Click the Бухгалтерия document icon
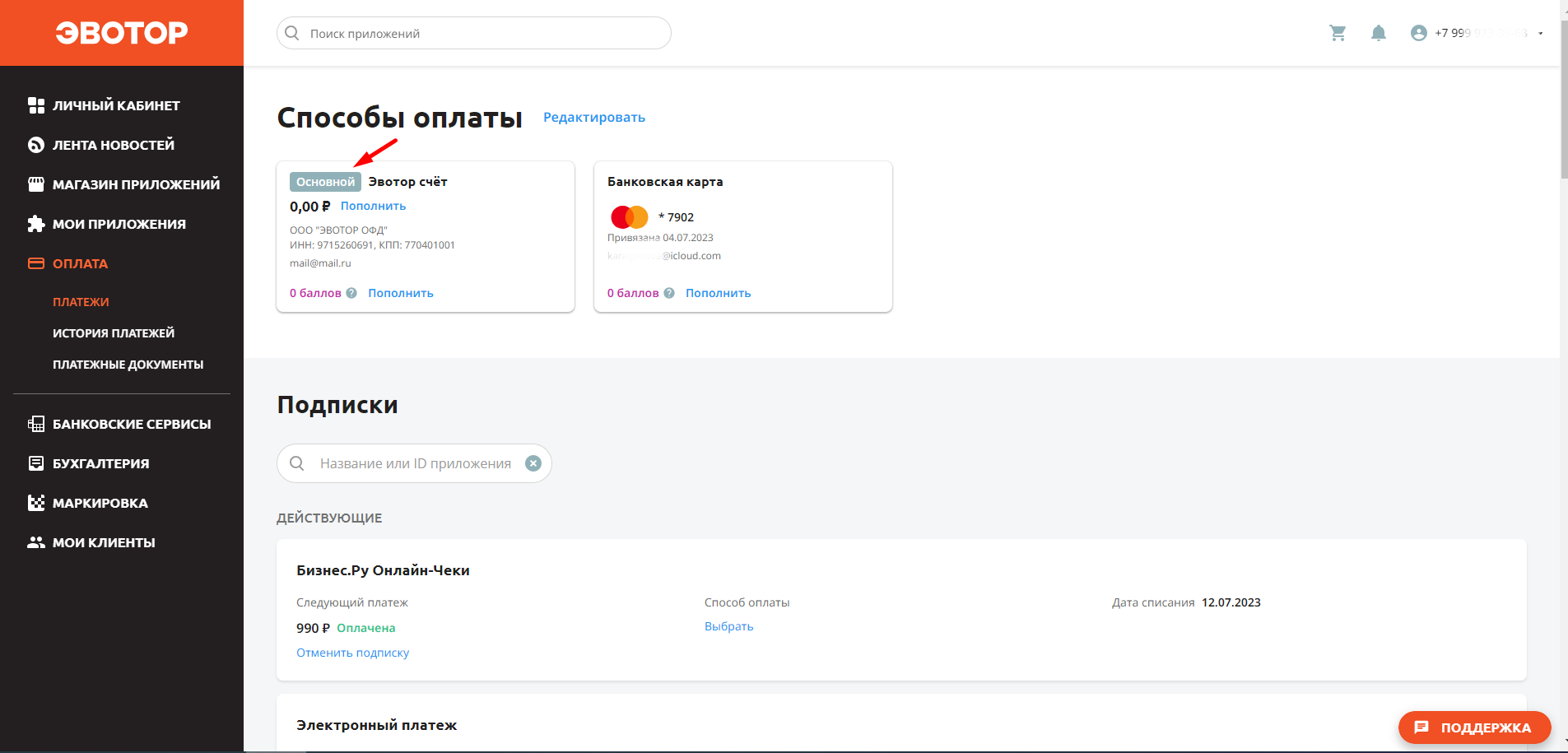The height and width of the screenshot is (753, 1568). point(36,463)
